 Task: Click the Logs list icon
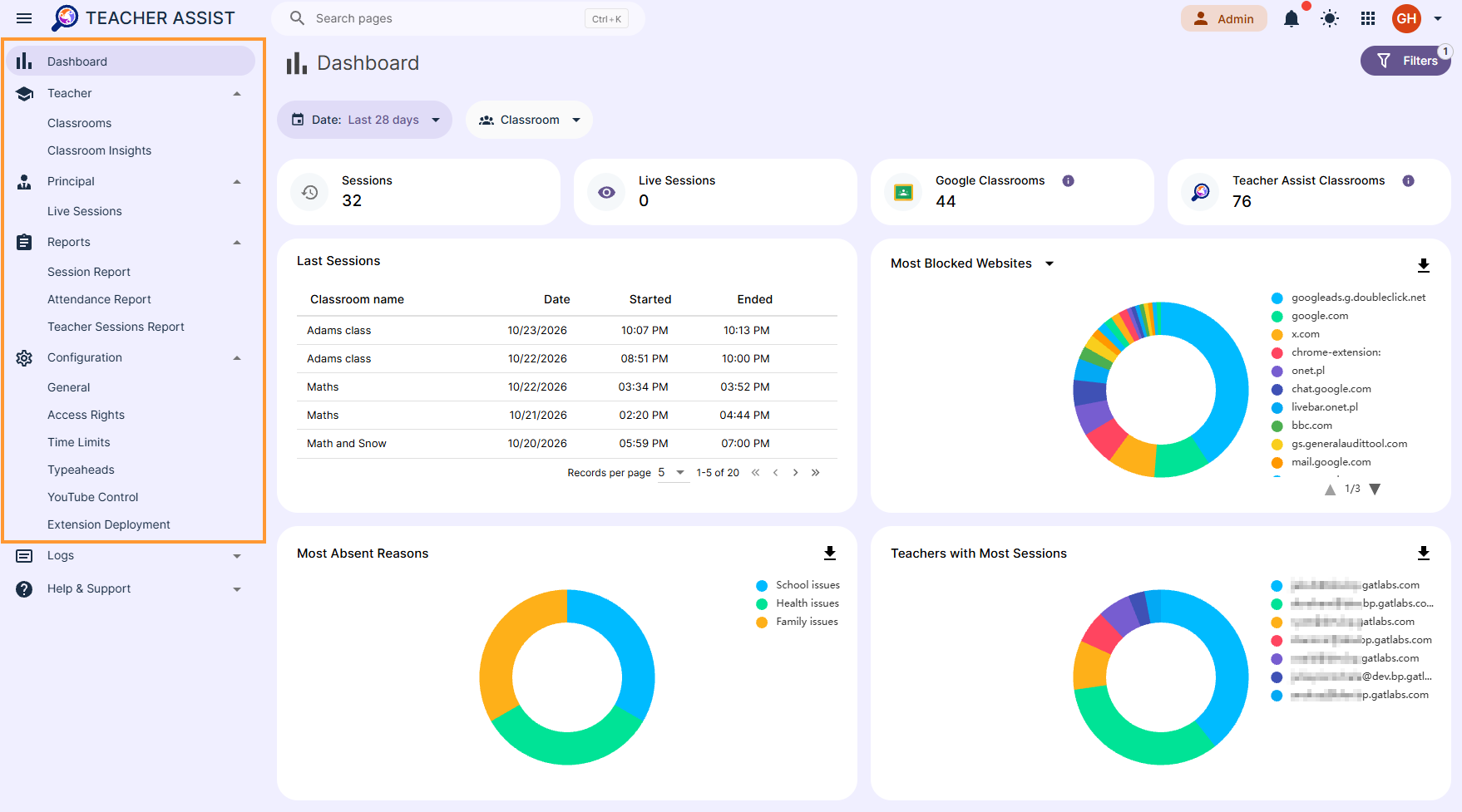point(24,556)
